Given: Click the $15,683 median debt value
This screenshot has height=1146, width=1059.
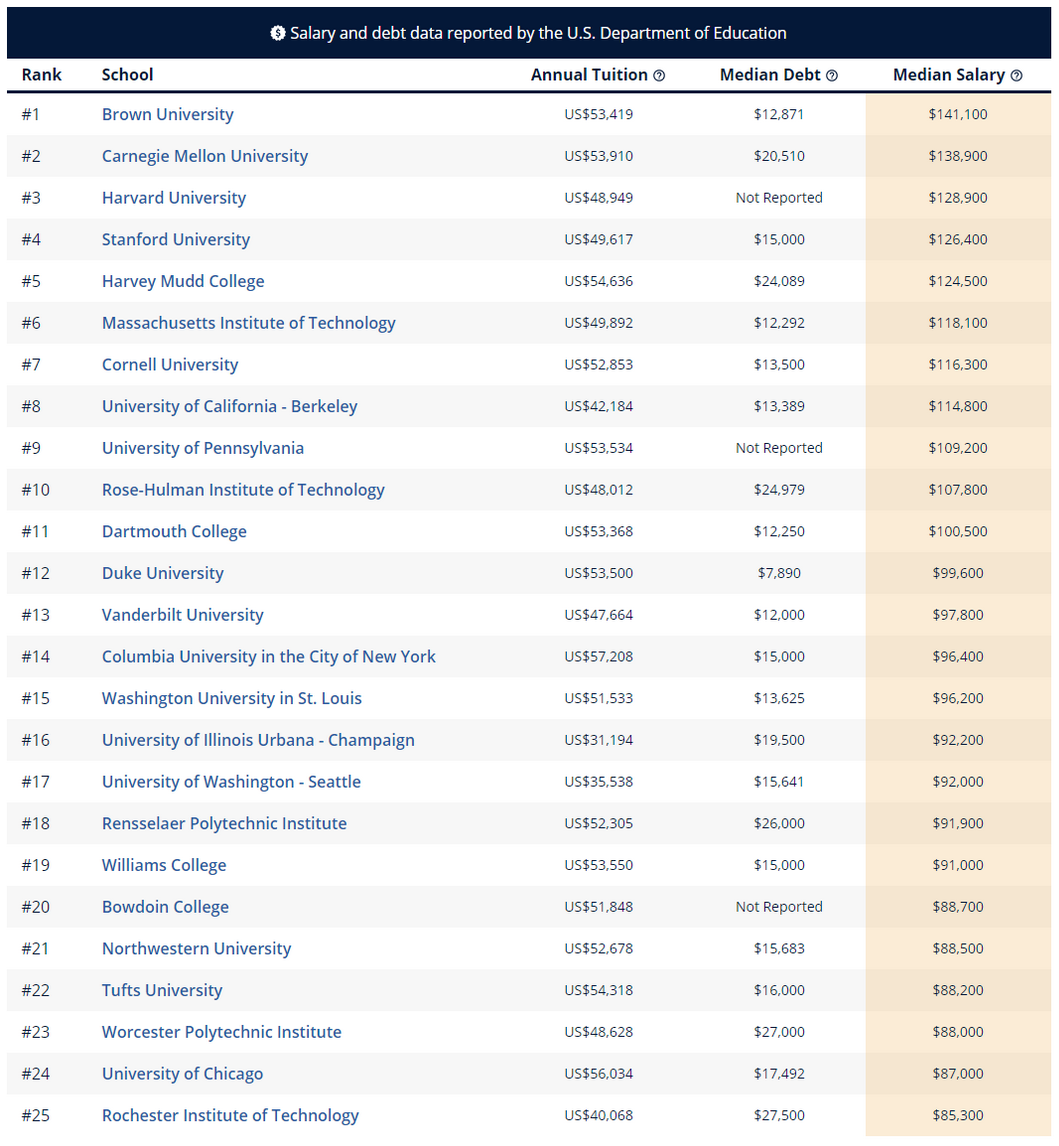Looking at the screenshot, I should pyautogui.click(x=779, y=948).
